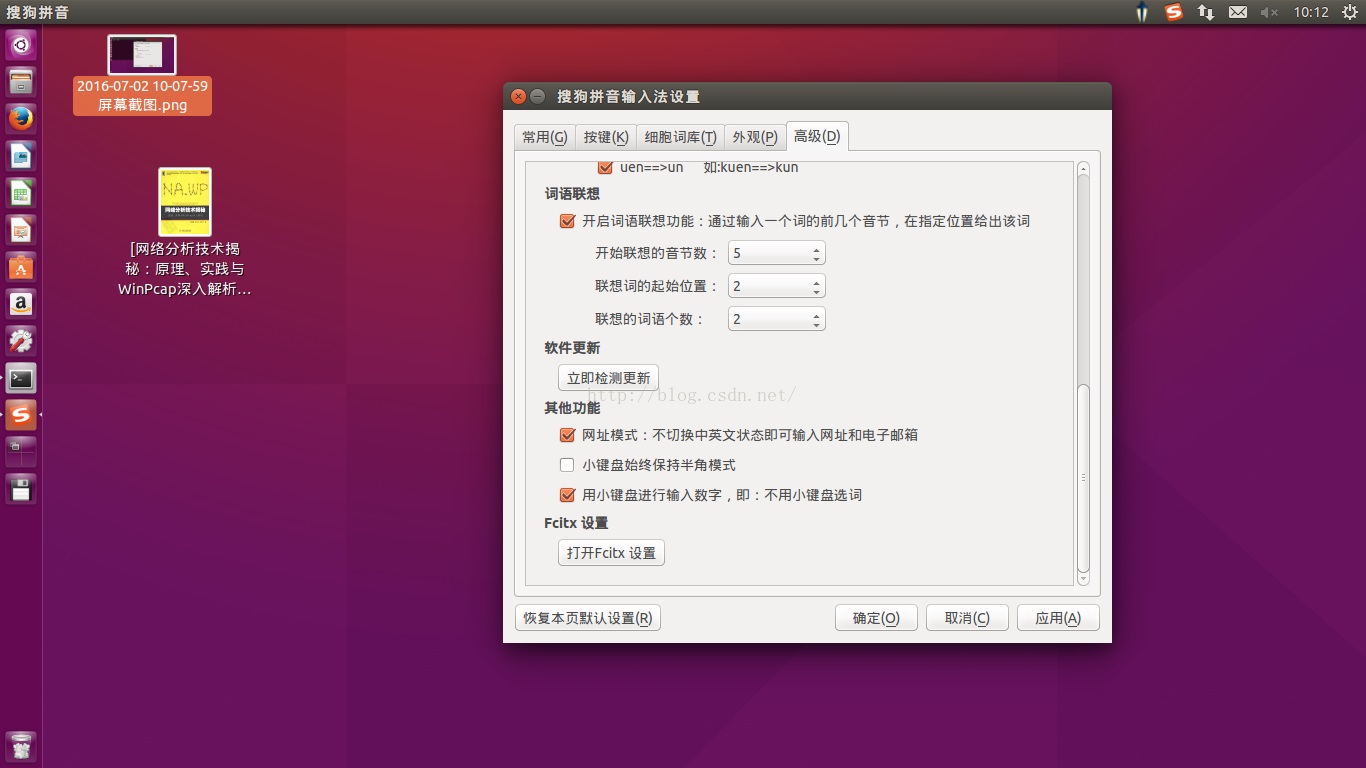Click the vertical scrollbar thumb in settings
The image size is (1366, 768).
[x=1084, y=478]
